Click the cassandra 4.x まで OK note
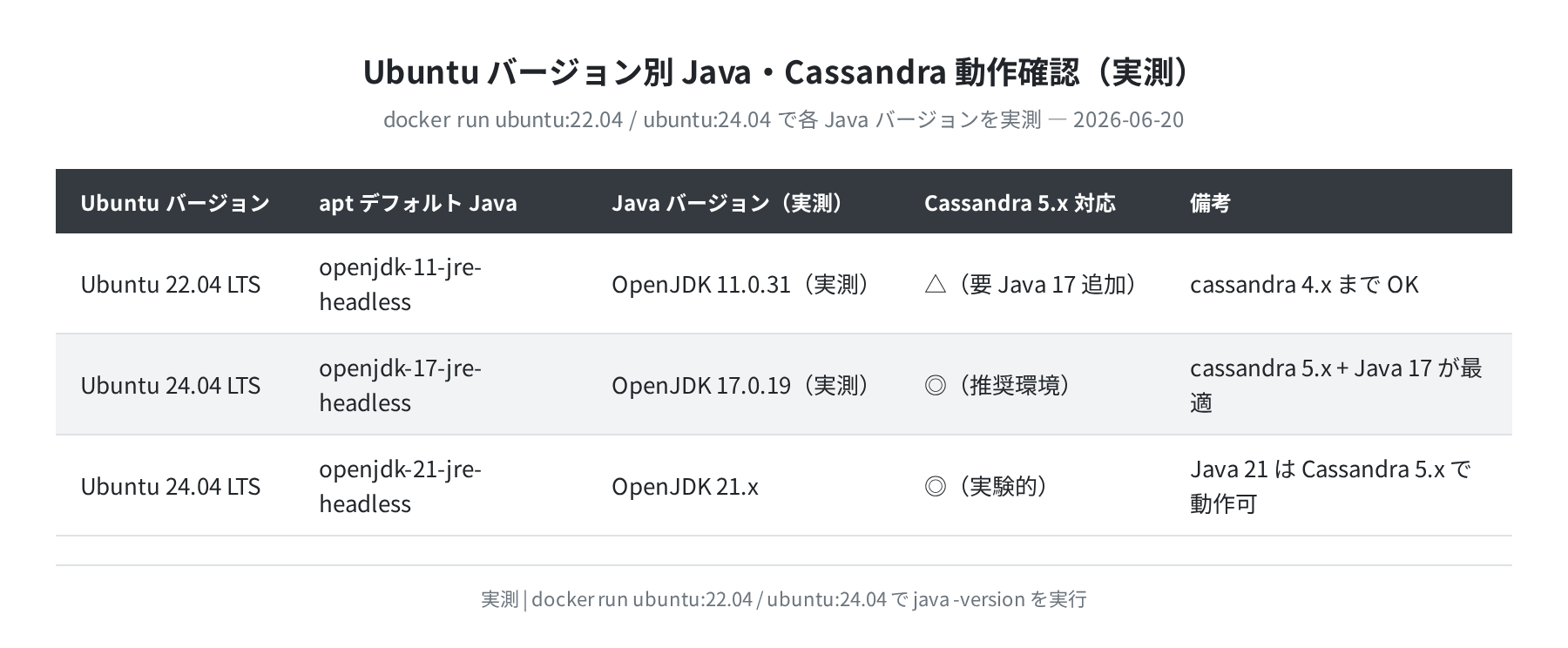 [x=1304, y=284]
